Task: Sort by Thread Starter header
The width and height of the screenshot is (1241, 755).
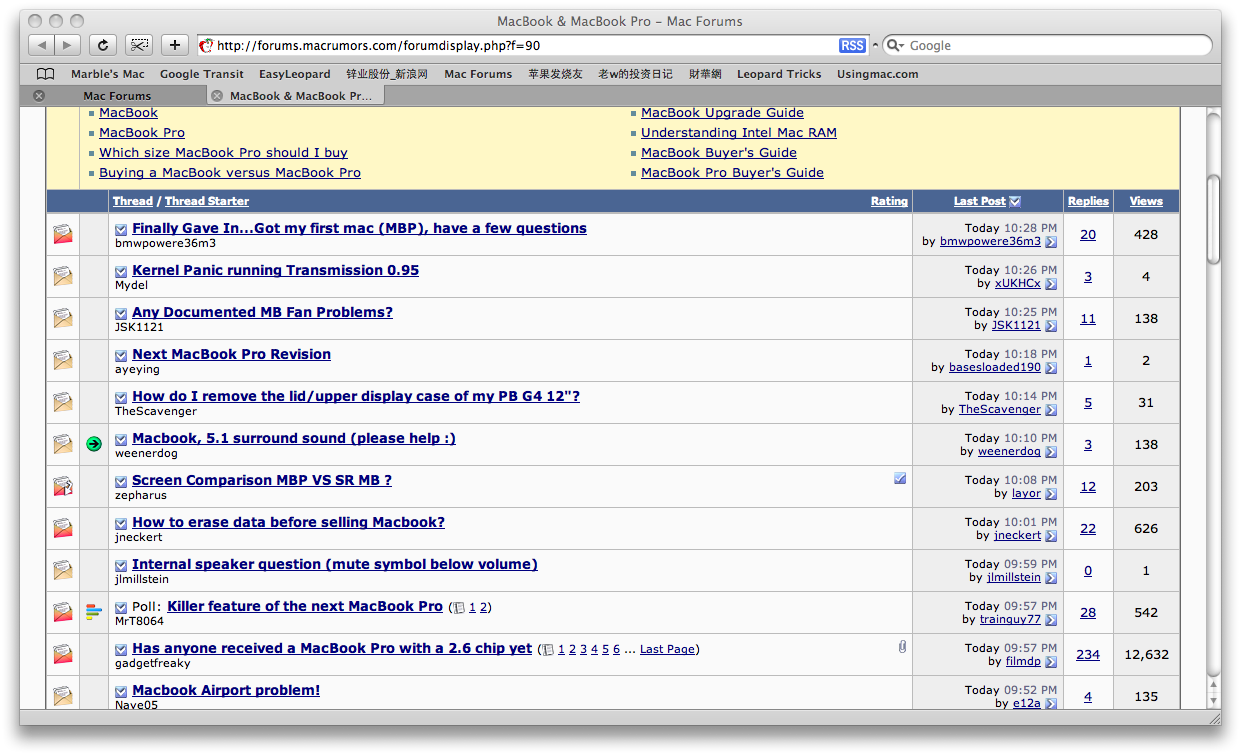Action: (207, 201)
